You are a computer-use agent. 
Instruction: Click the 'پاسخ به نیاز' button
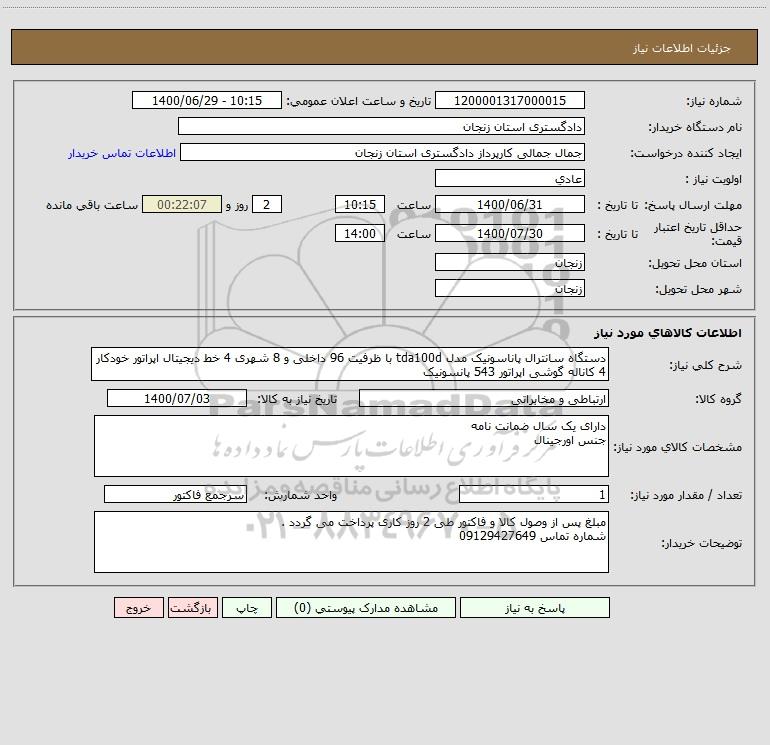[534, 608]
